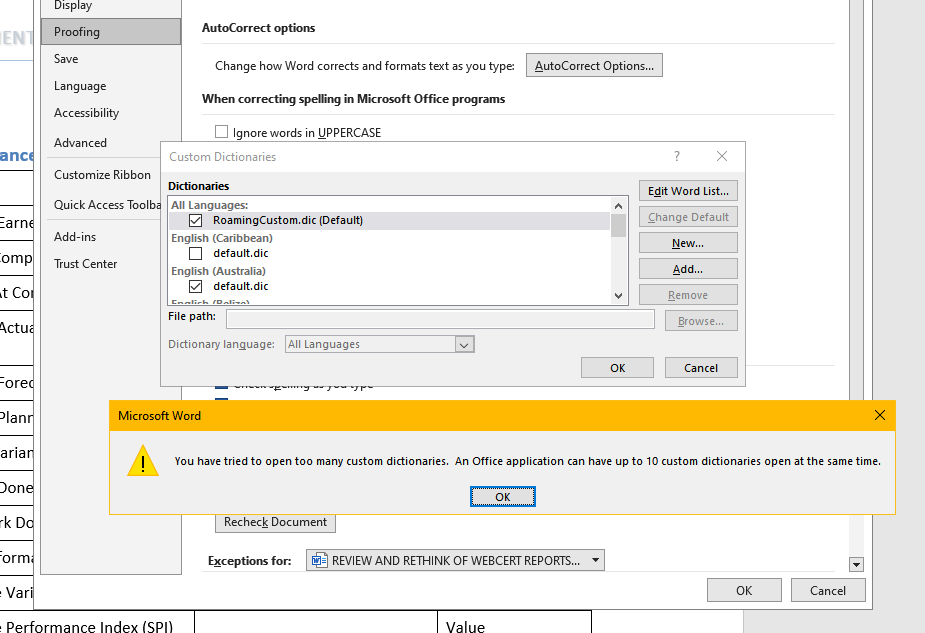The image size is (925, 633).
Task: Click OK in the Custom Dictionaries dialog
Action: point(617,368)
